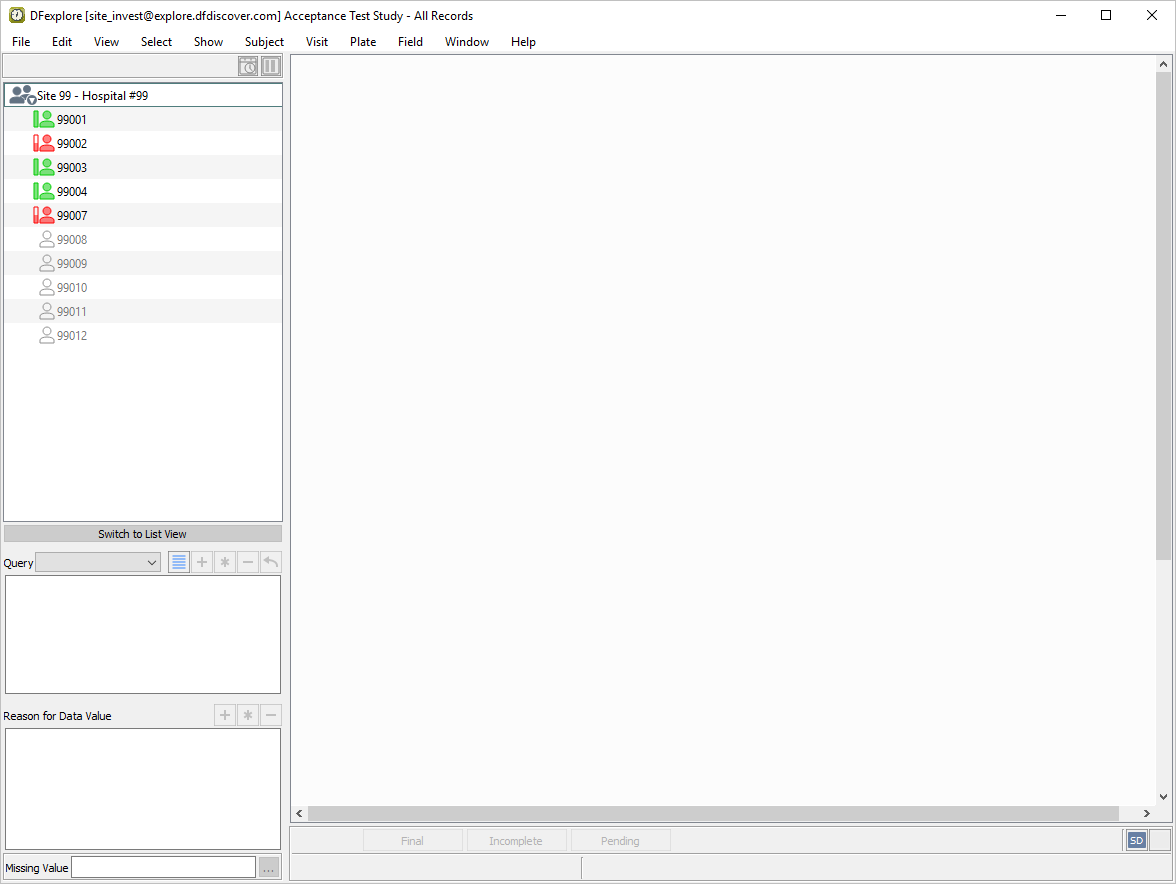Click the calendar clock icon above subject list
Viewport: 1176px width, 884px height.
pyautogui.click(x=247, y=66)
